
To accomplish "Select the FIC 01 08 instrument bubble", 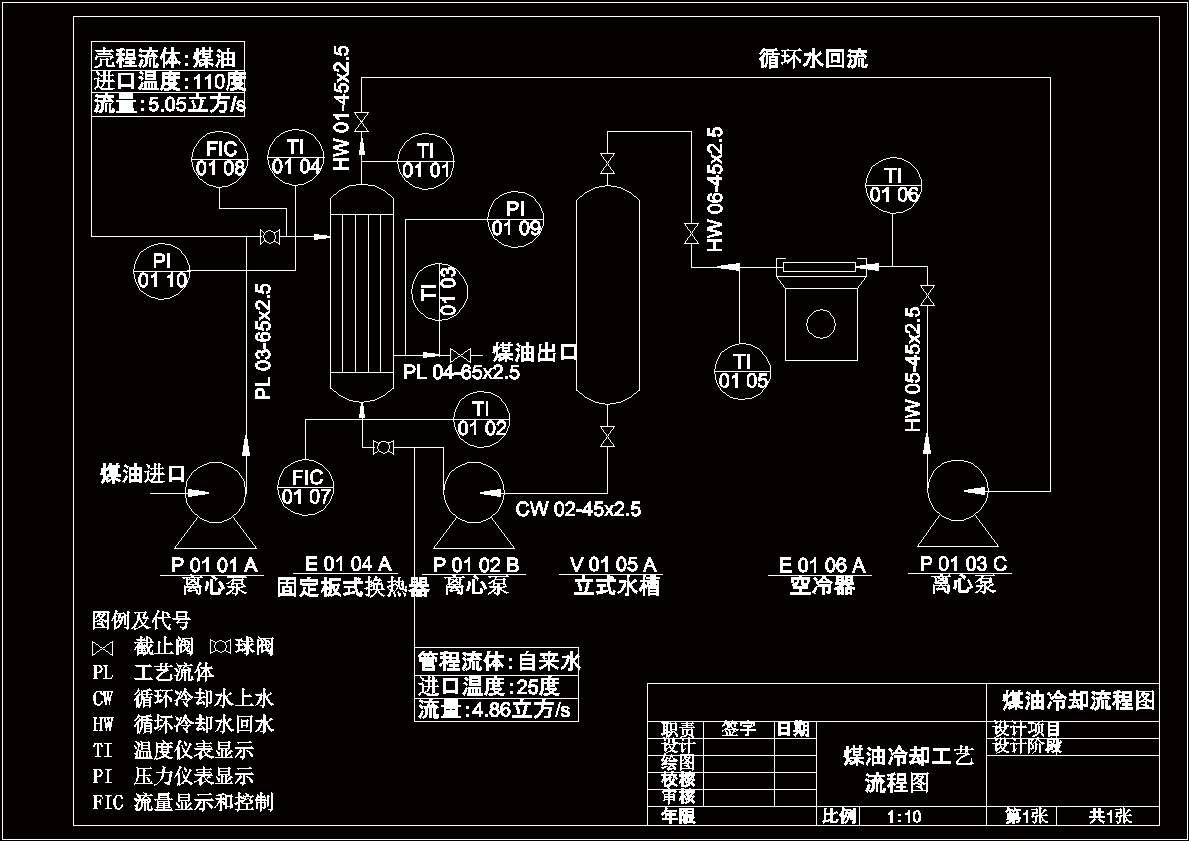I will pos(219,159).
